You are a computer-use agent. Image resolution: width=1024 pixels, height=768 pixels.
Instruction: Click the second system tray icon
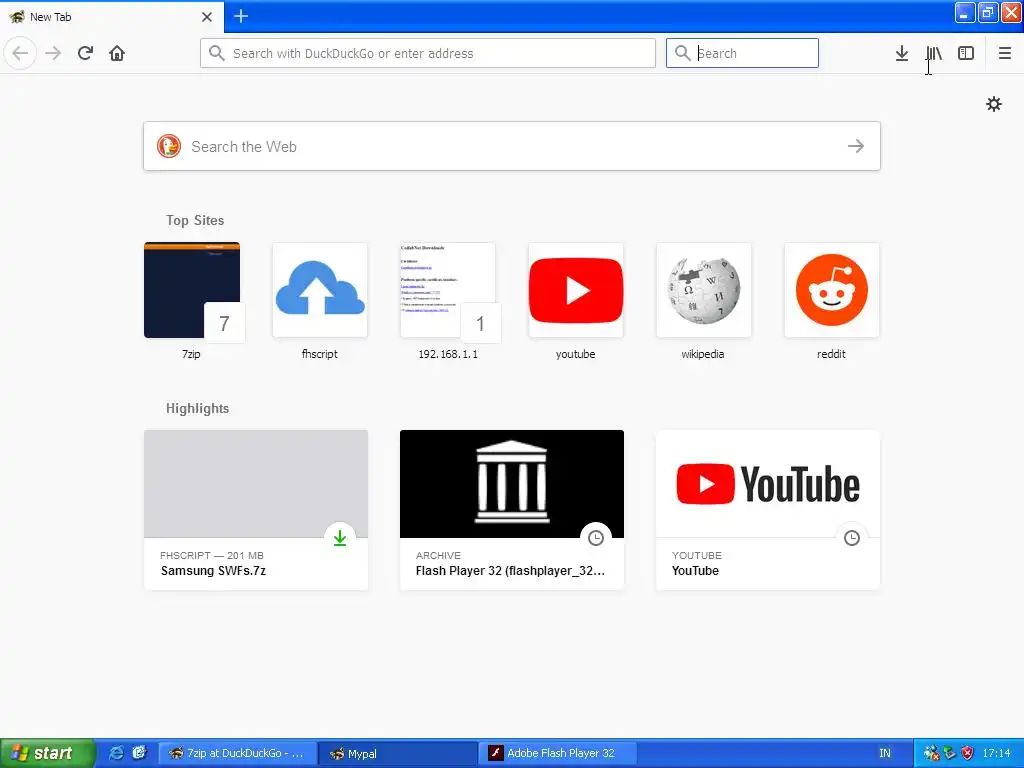pyautogui.click(x=950, y=753)
